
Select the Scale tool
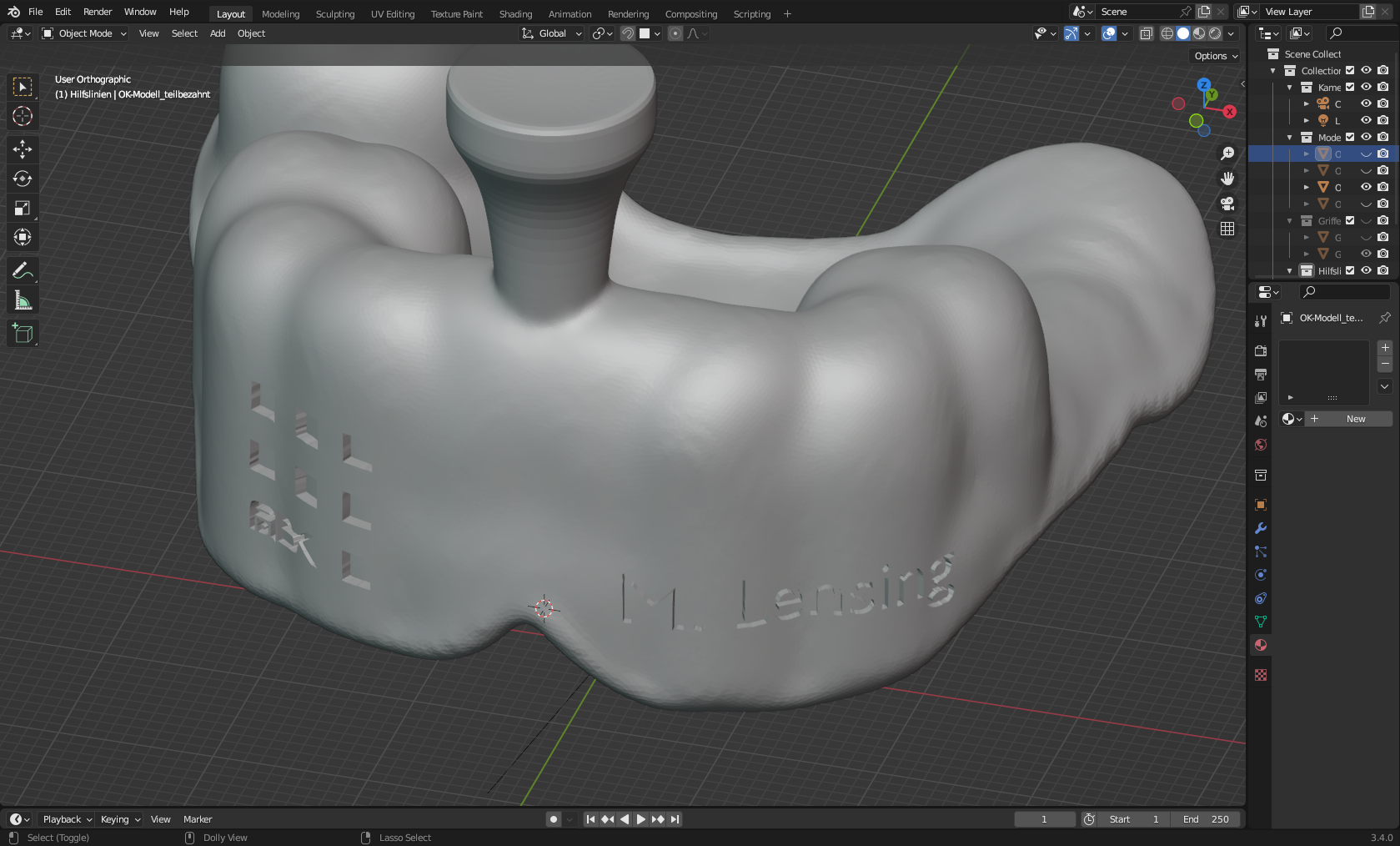coord(23,208)
